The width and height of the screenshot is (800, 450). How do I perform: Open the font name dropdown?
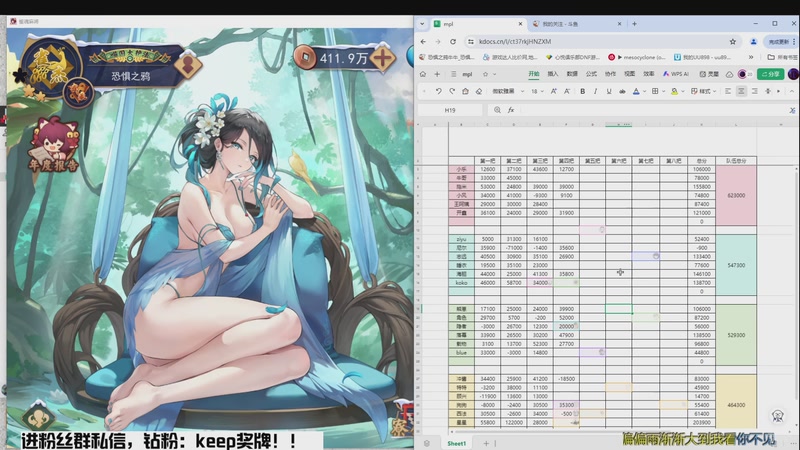[508, 91]
